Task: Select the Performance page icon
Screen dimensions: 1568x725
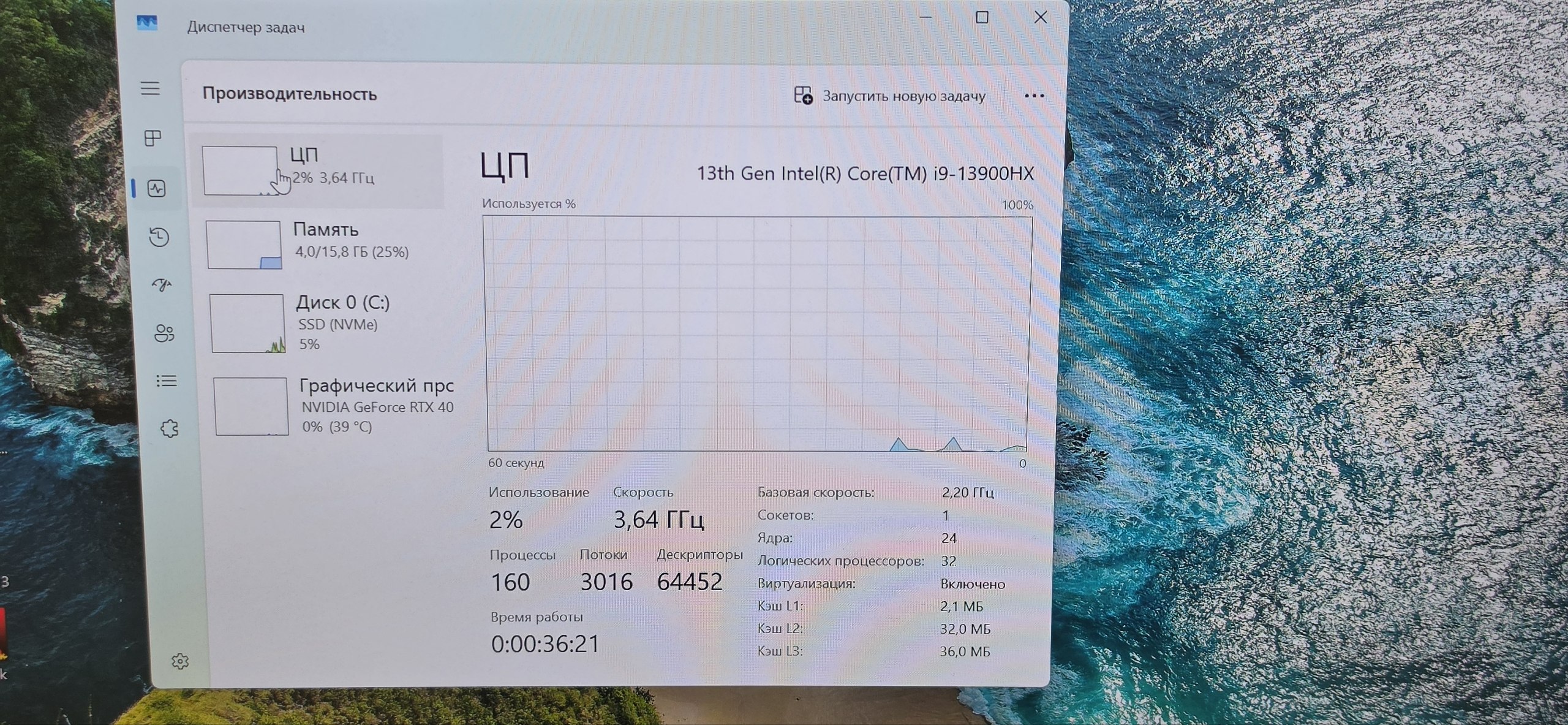Action: click(x=157, y=188)
